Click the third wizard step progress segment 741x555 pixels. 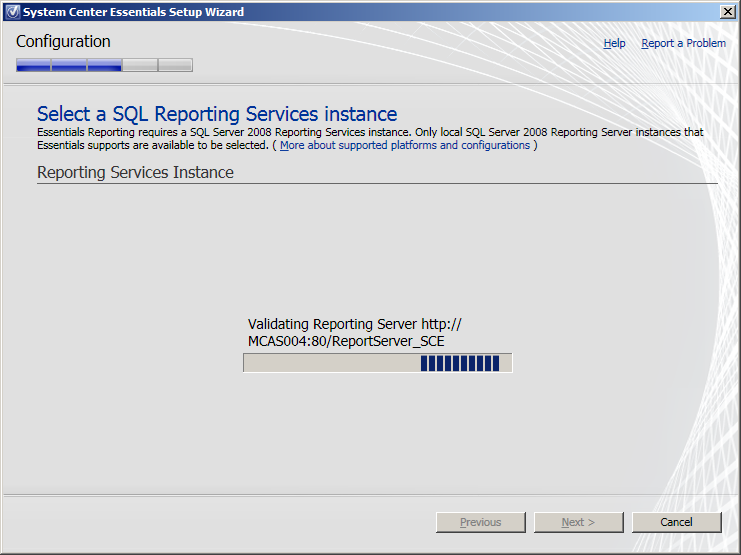tap(104, 65)
